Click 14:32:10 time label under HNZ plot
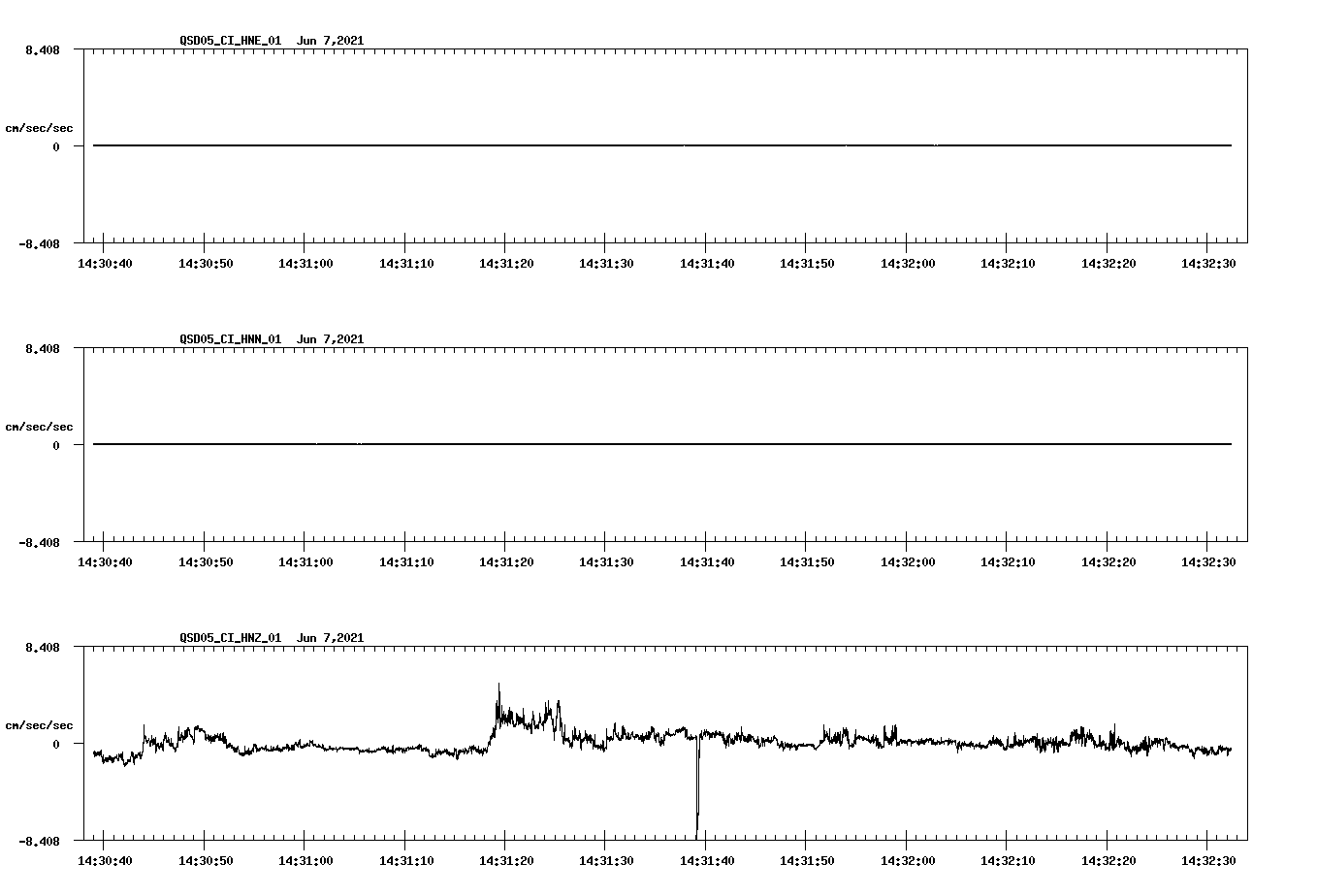This screenshot has width=1317, height=896. click(1008, 860)
